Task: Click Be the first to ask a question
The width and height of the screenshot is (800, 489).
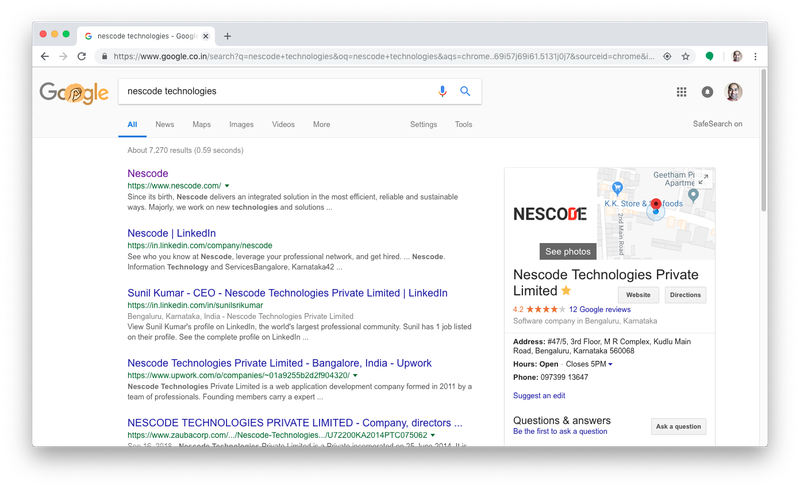Action: click(x=560, y=431)
